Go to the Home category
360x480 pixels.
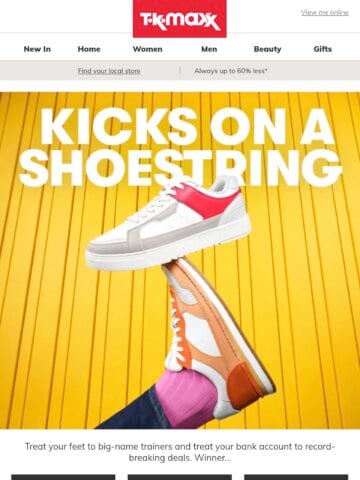point(89,49)
